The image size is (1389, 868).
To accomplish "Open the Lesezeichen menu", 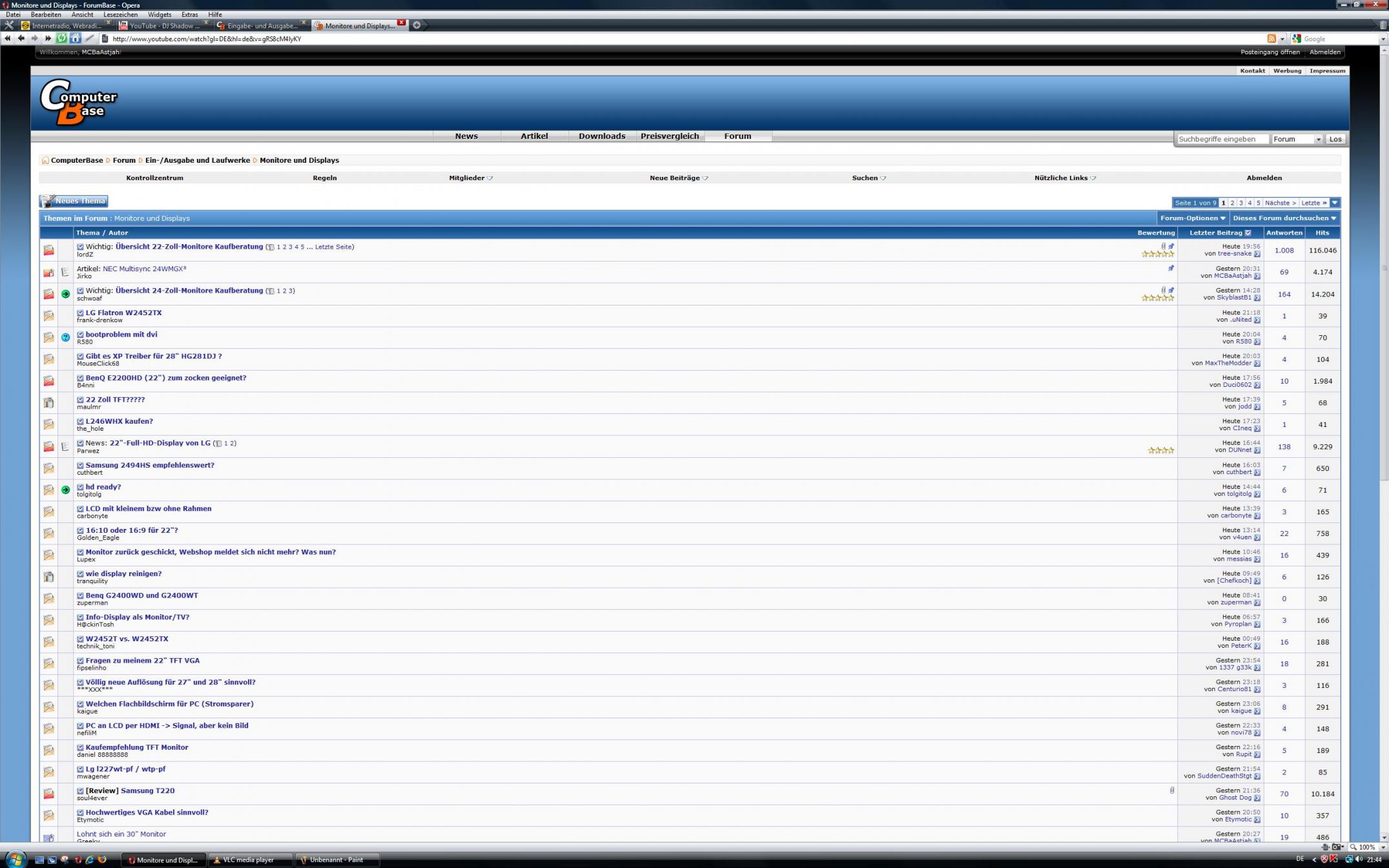I will pos(120,14).
